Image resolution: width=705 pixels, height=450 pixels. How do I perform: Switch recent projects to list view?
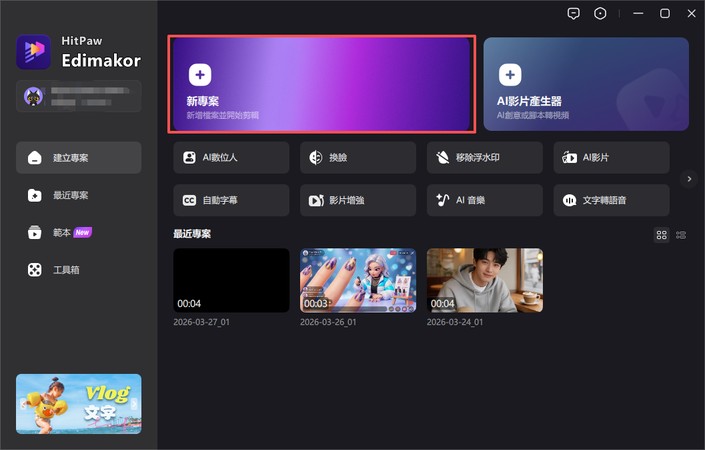(x=681, y=235)
